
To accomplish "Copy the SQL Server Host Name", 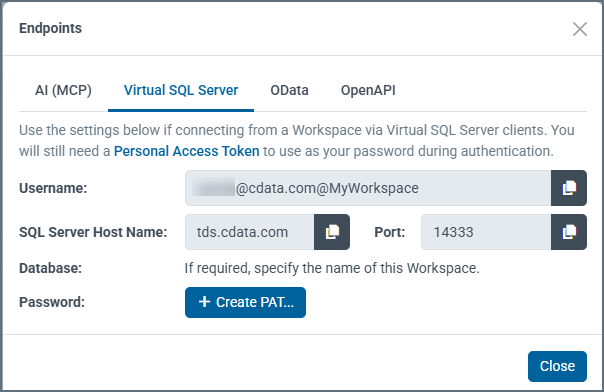I will pyautogui.click(x=332, y=232).
